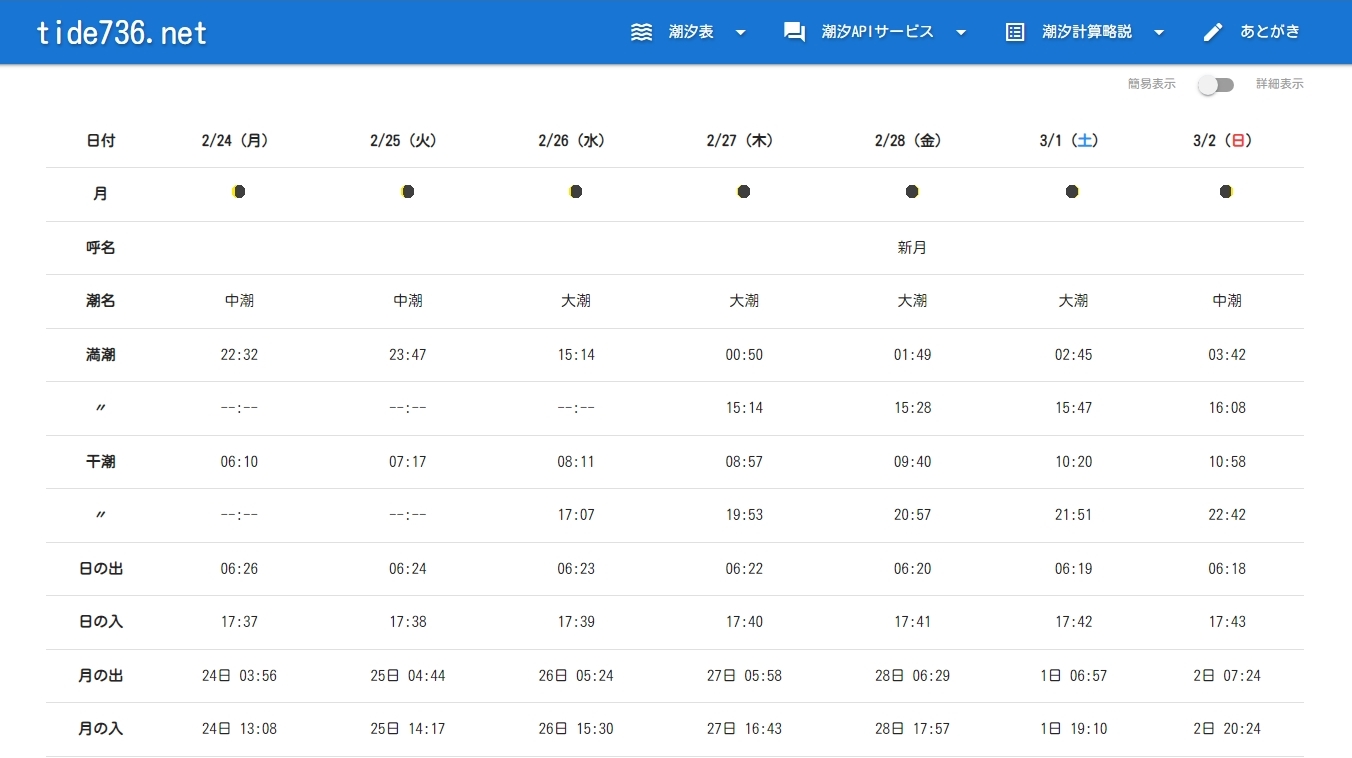1352x758 pixels.
Task: Click low tide time 08:11
Action: tap(576, 462)
